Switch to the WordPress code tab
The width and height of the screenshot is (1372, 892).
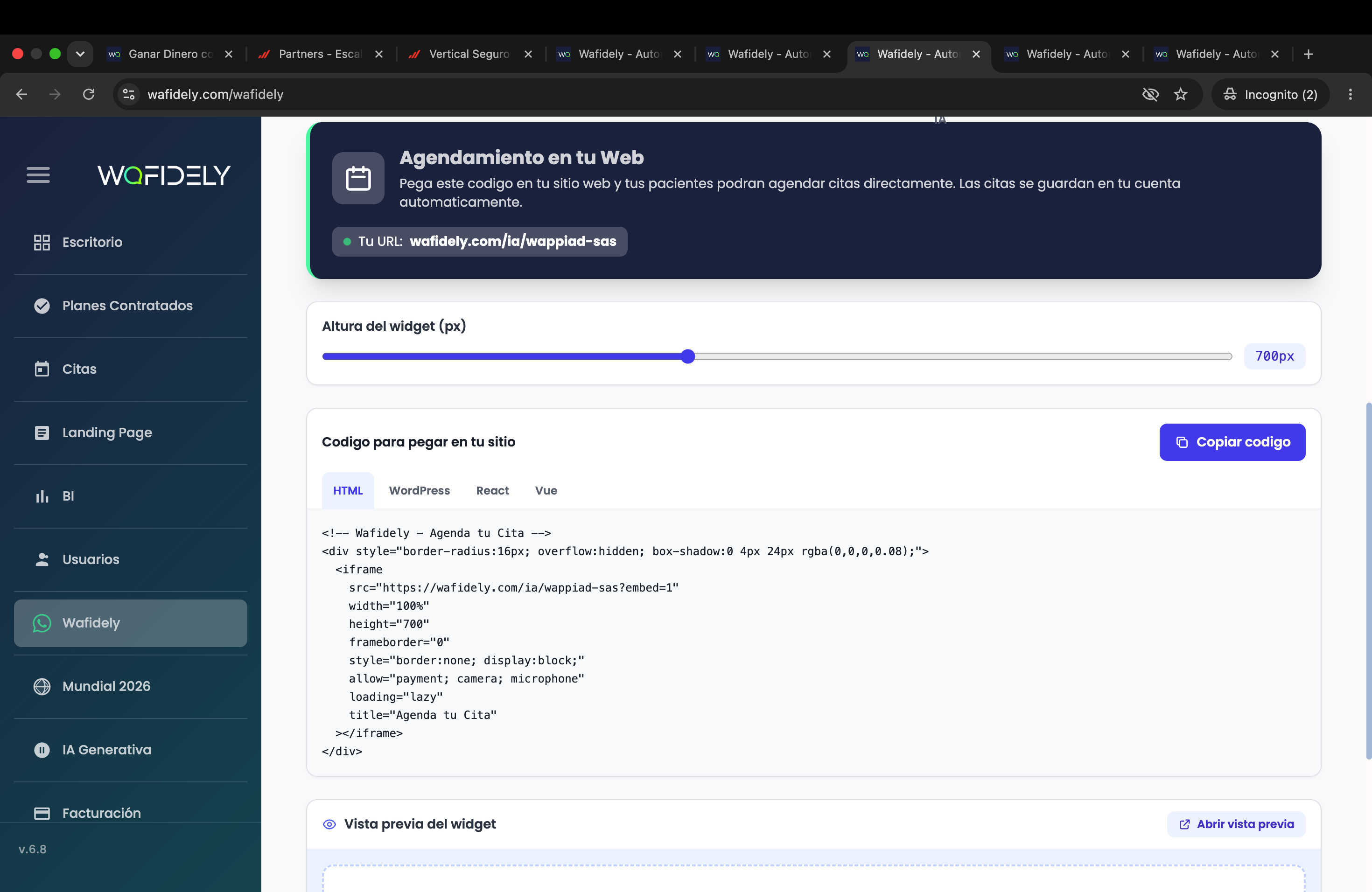(x=419, y=490)
